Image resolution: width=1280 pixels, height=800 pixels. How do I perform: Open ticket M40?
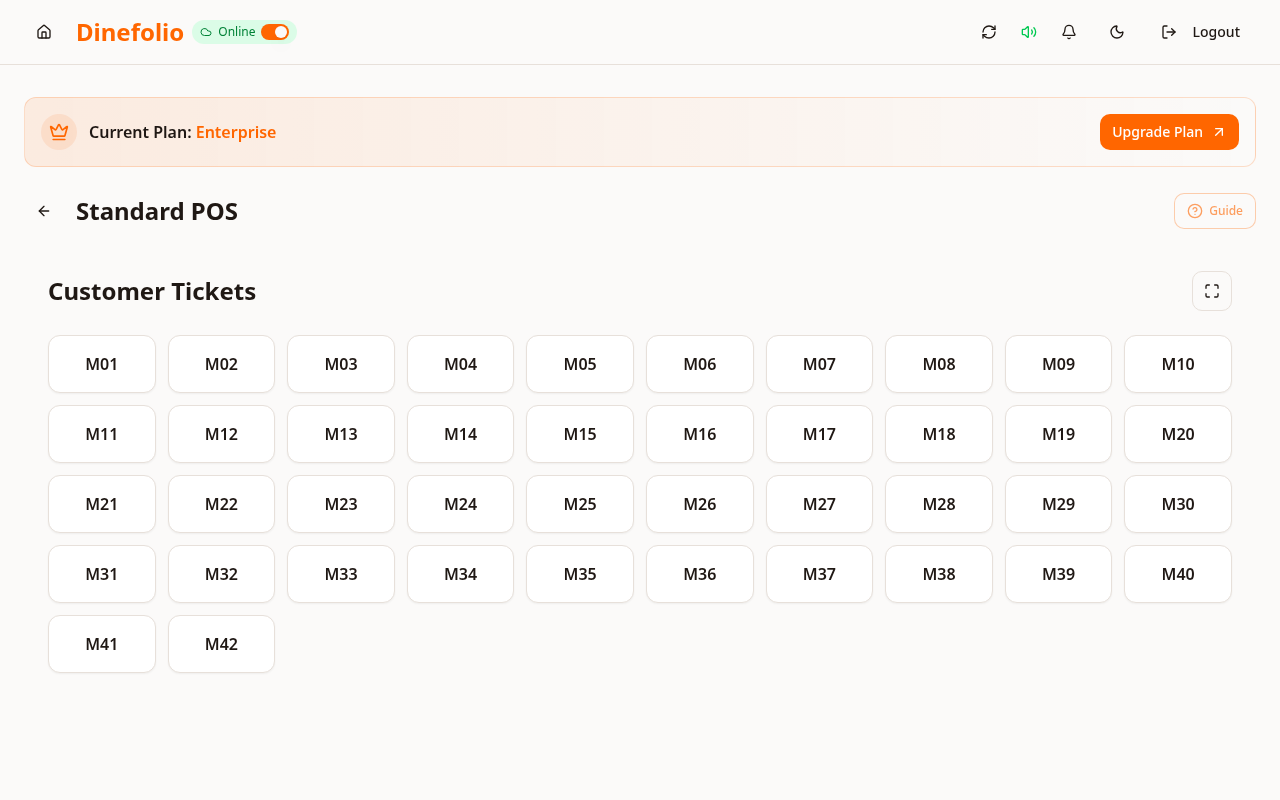(x=1178, y=574)
